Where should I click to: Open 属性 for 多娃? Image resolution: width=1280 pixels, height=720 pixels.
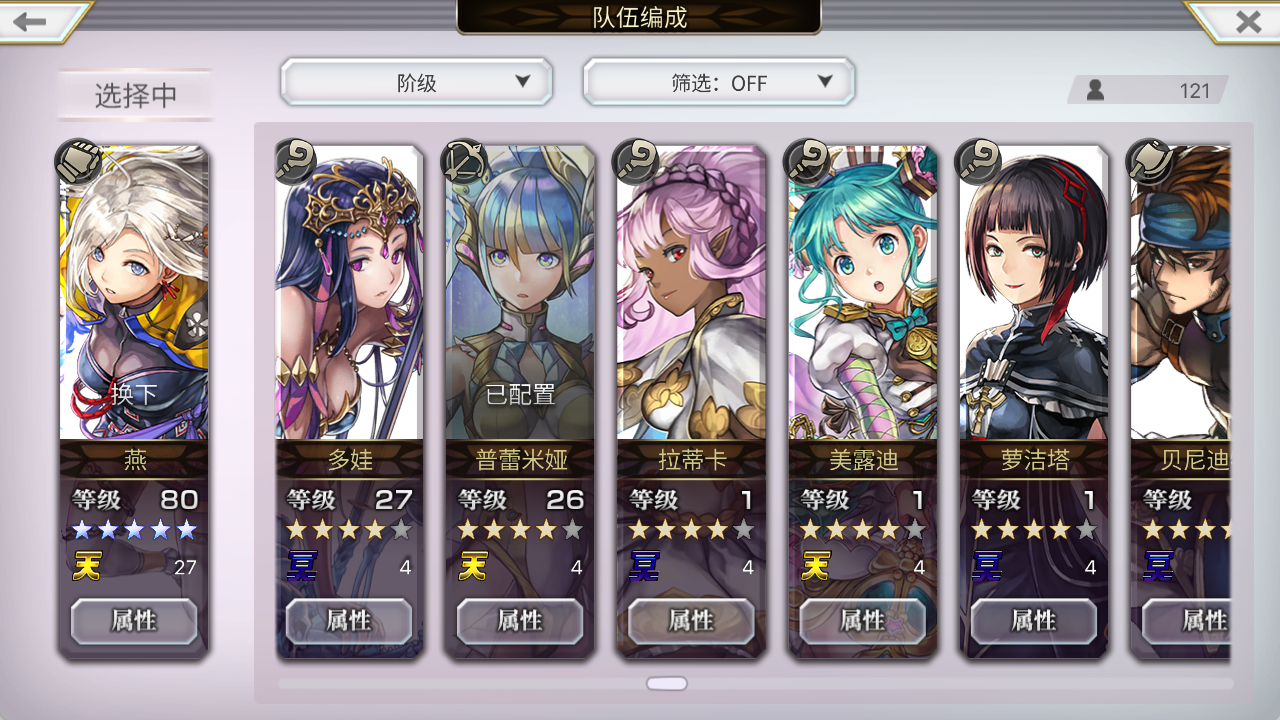click(x=348, y=621)
